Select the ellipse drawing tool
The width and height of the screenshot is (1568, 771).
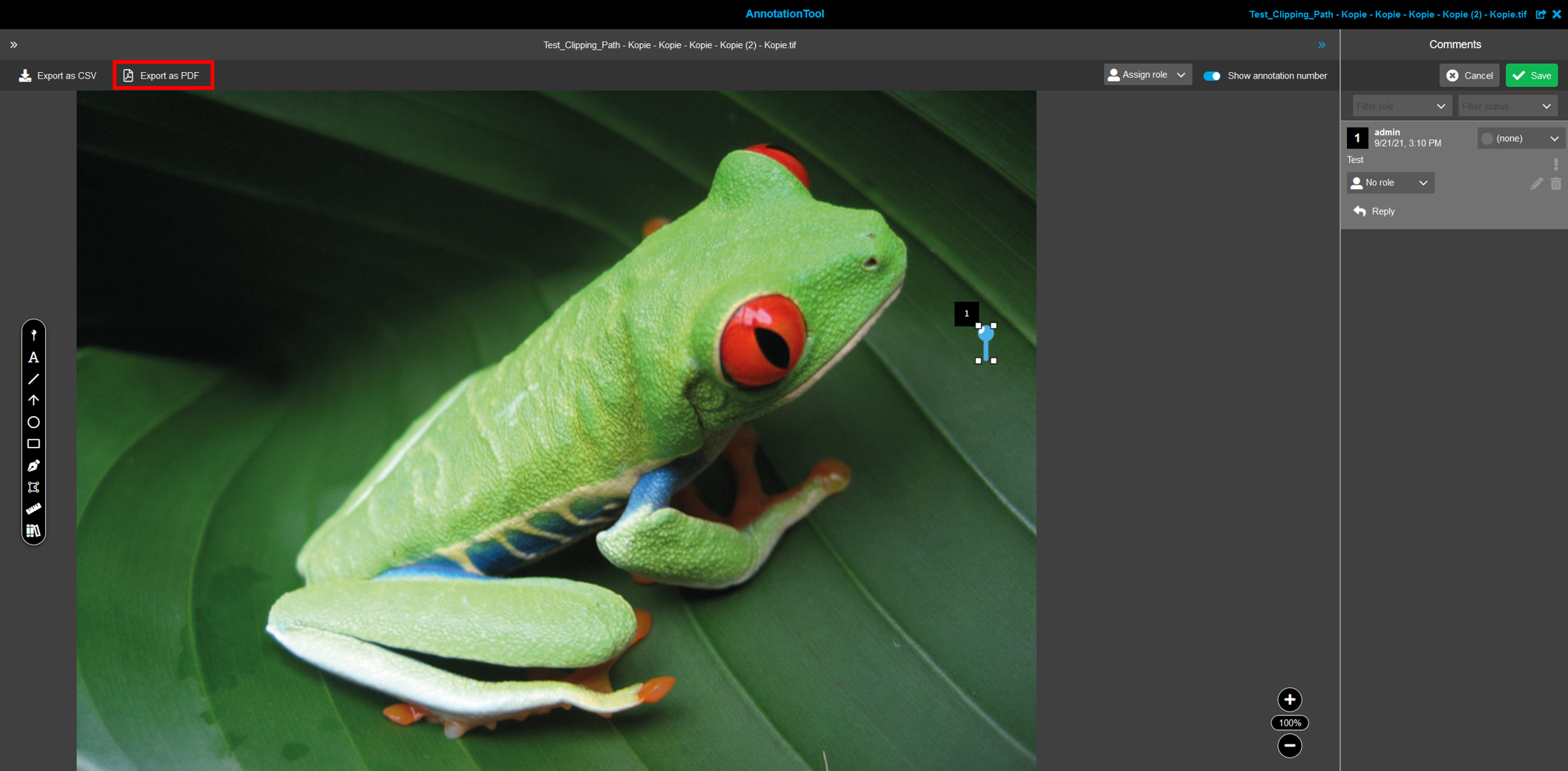tap(33, 421)
